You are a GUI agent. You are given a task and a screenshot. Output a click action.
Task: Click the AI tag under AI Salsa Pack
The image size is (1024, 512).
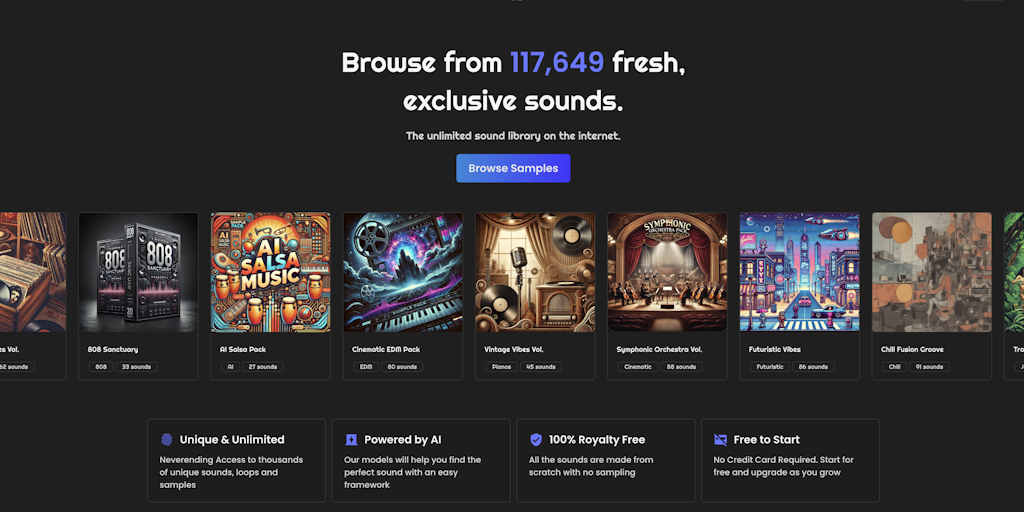tap(229, 367)
